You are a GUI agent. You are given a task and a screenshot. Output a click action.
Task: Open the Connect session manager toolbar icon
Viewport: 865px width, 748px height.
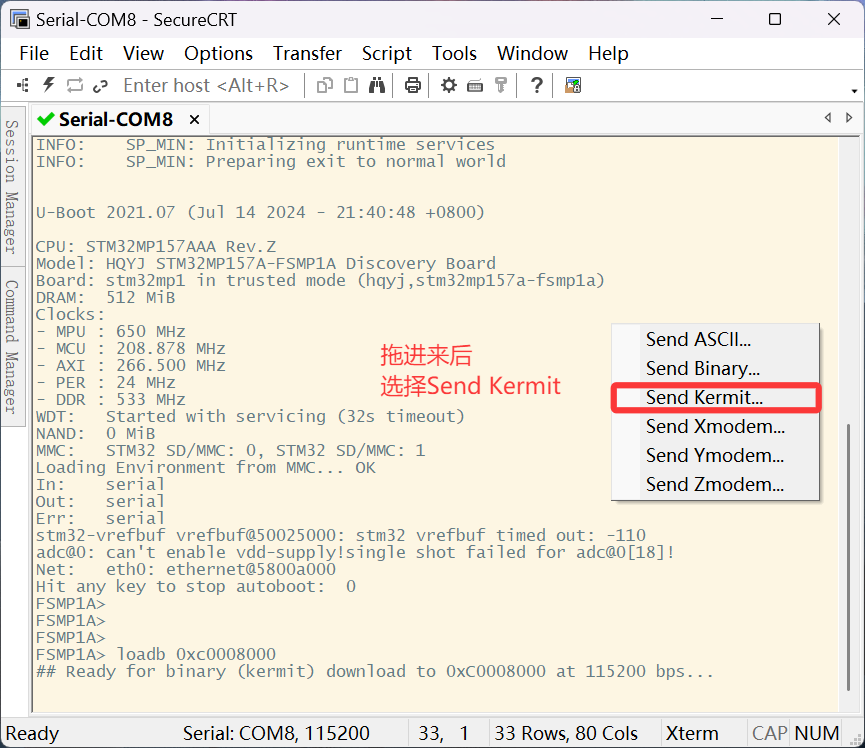(23, 86)
